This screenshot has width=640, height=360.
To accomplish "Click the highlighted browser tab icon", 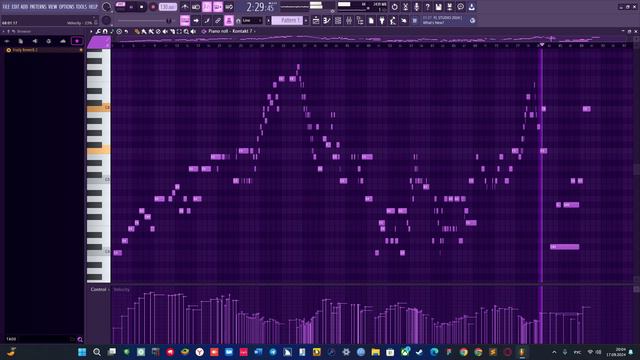I will [77, 41].
